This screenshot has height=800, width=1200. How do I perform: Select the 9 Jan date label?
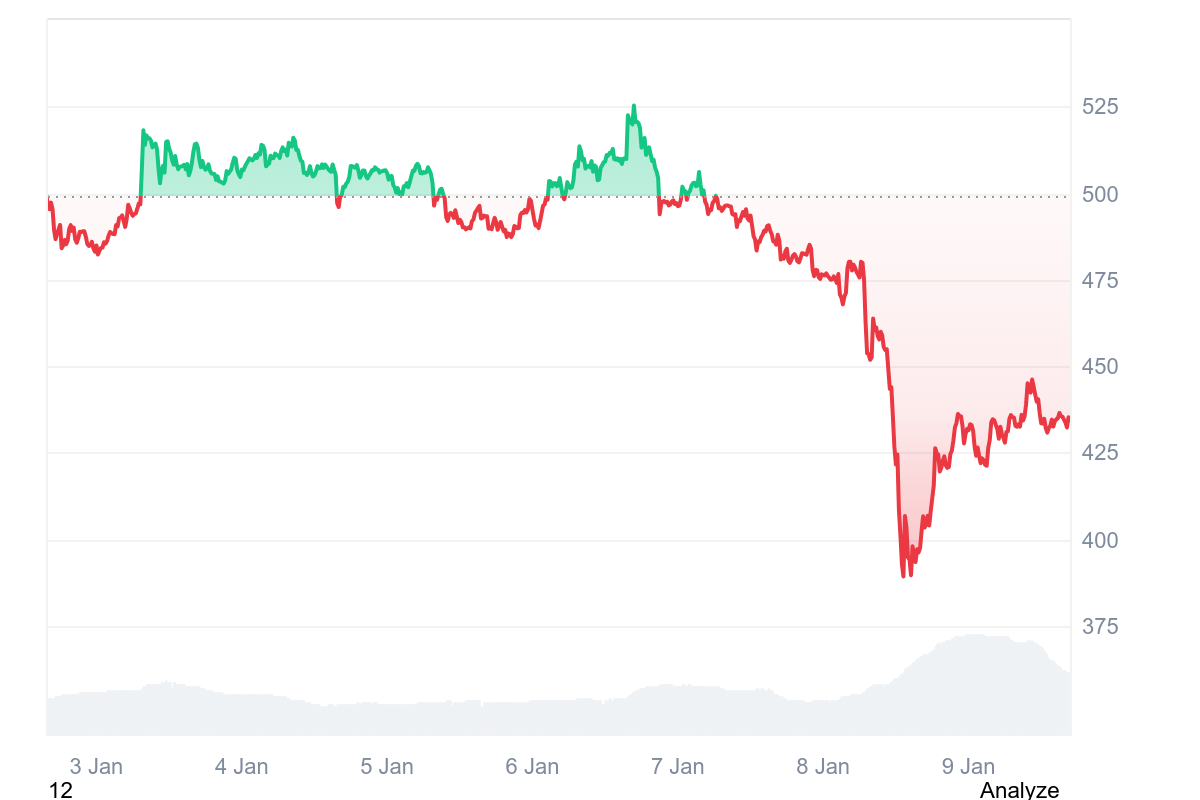click(968, 767)
